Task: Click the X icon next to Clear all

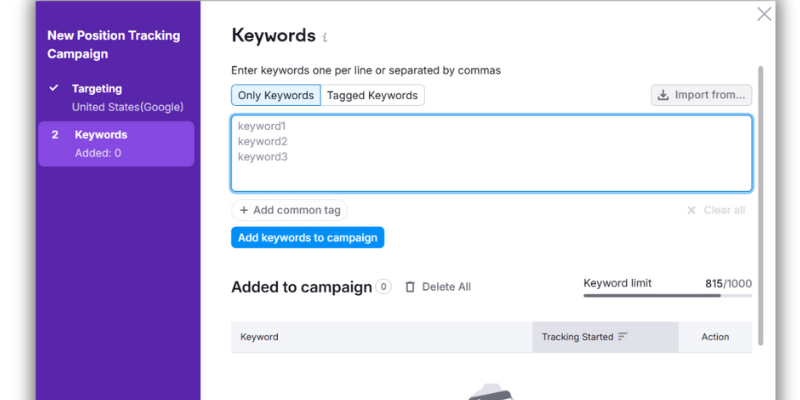Action: 691,210
